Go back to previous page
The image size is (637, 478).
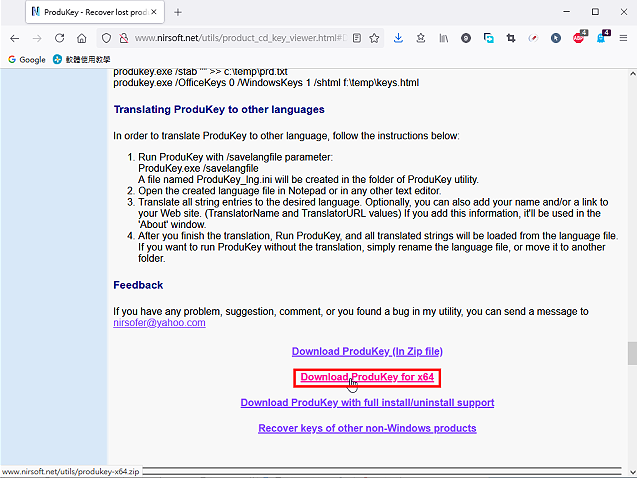tap(15, 38)
